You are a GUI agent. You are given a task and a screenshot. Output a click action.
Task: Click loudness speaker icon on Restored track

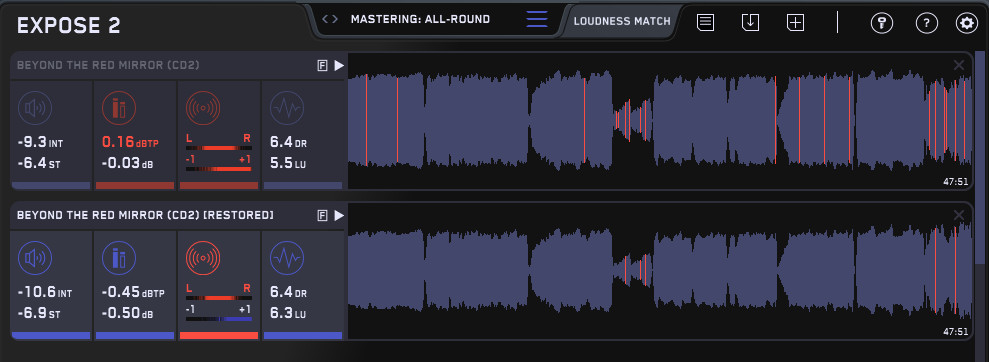click(x=35, y=258)
